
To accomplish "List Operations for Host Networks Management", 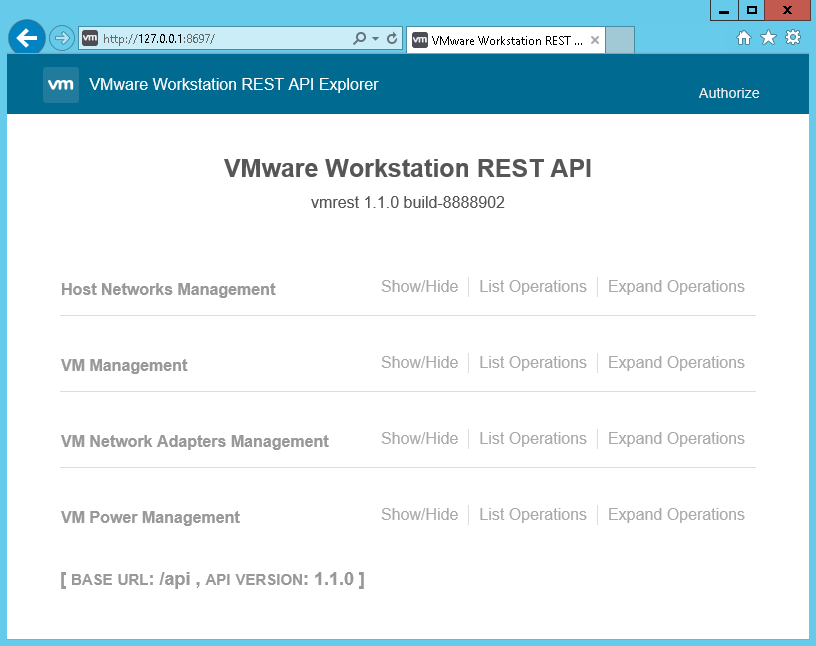I will [533, 287].
